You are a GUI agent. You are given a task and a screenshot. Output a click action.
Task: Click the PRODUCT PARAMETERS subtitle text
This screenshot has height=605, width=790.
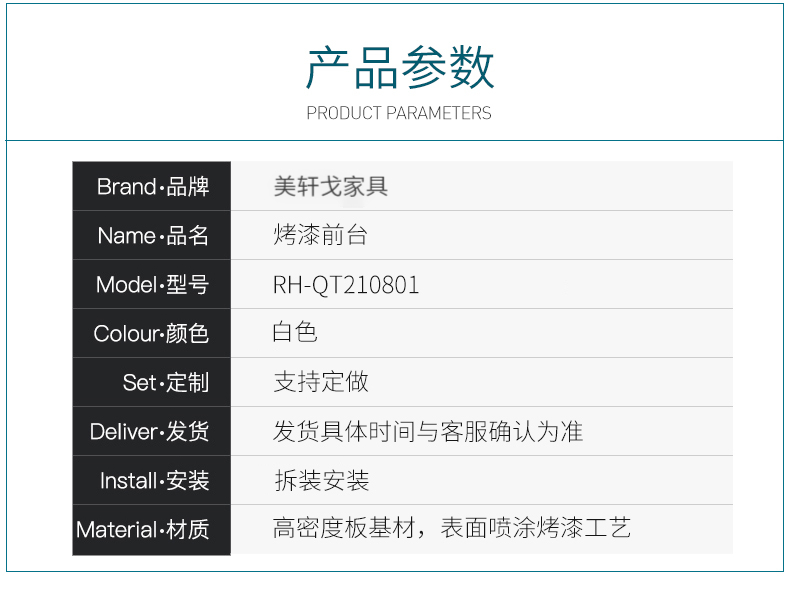tap(399, 113)
